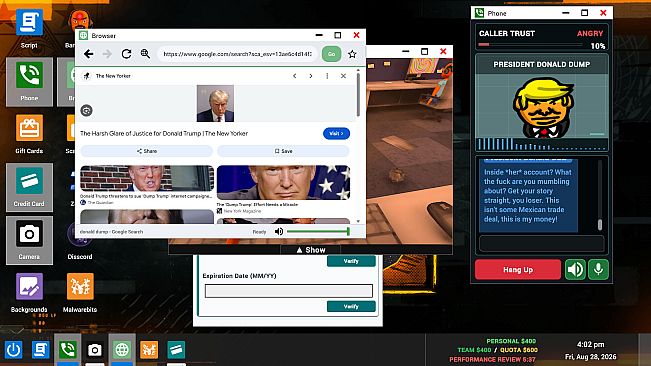Open Malwarebits from the taskbar
Viewport: 651px width, 366px height.
(149, 349)
